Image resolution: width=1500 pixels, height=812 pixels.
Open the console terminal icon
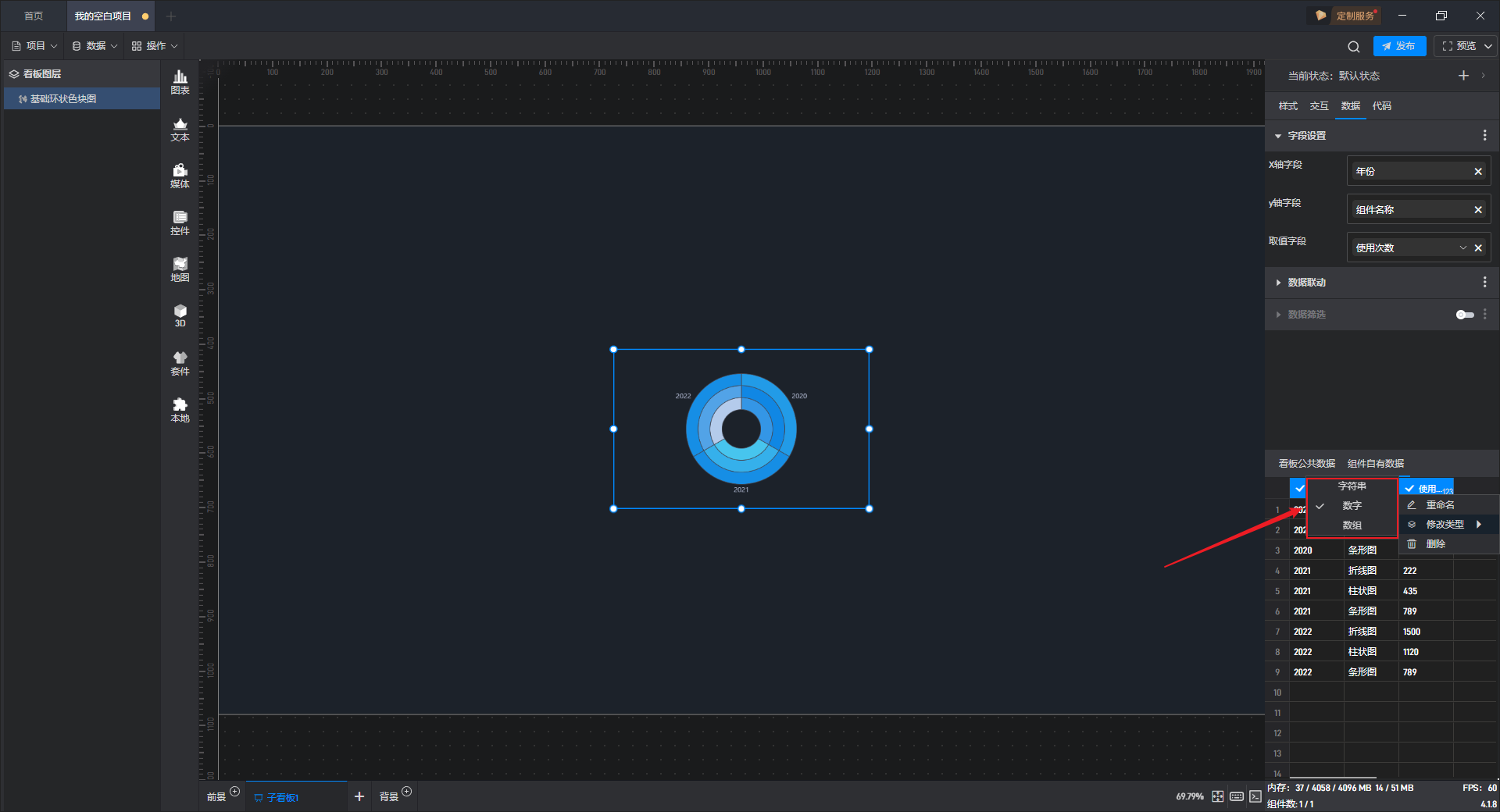coord(1255,796)
